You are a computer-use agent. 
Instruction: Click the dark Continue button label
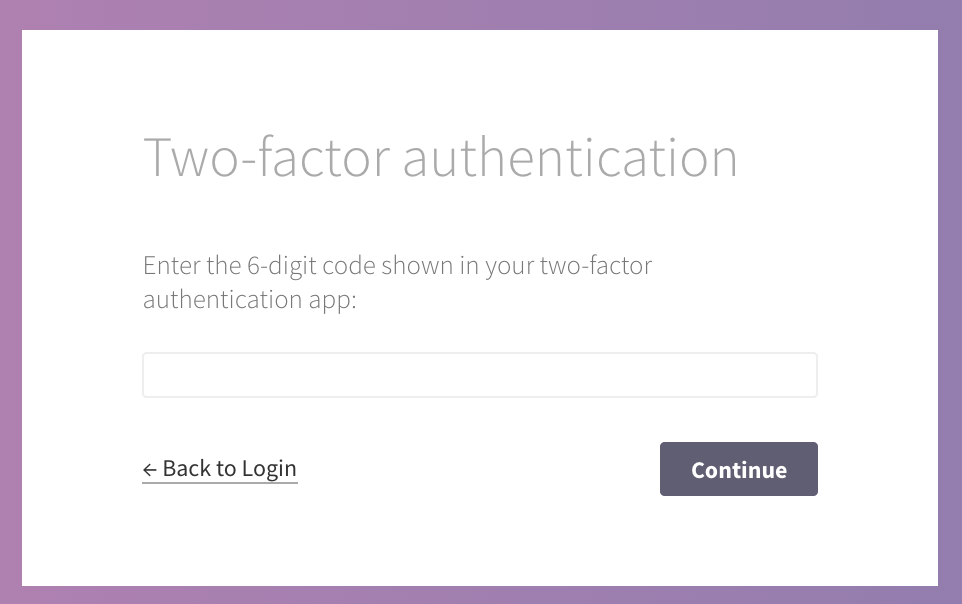pos(739,470)
